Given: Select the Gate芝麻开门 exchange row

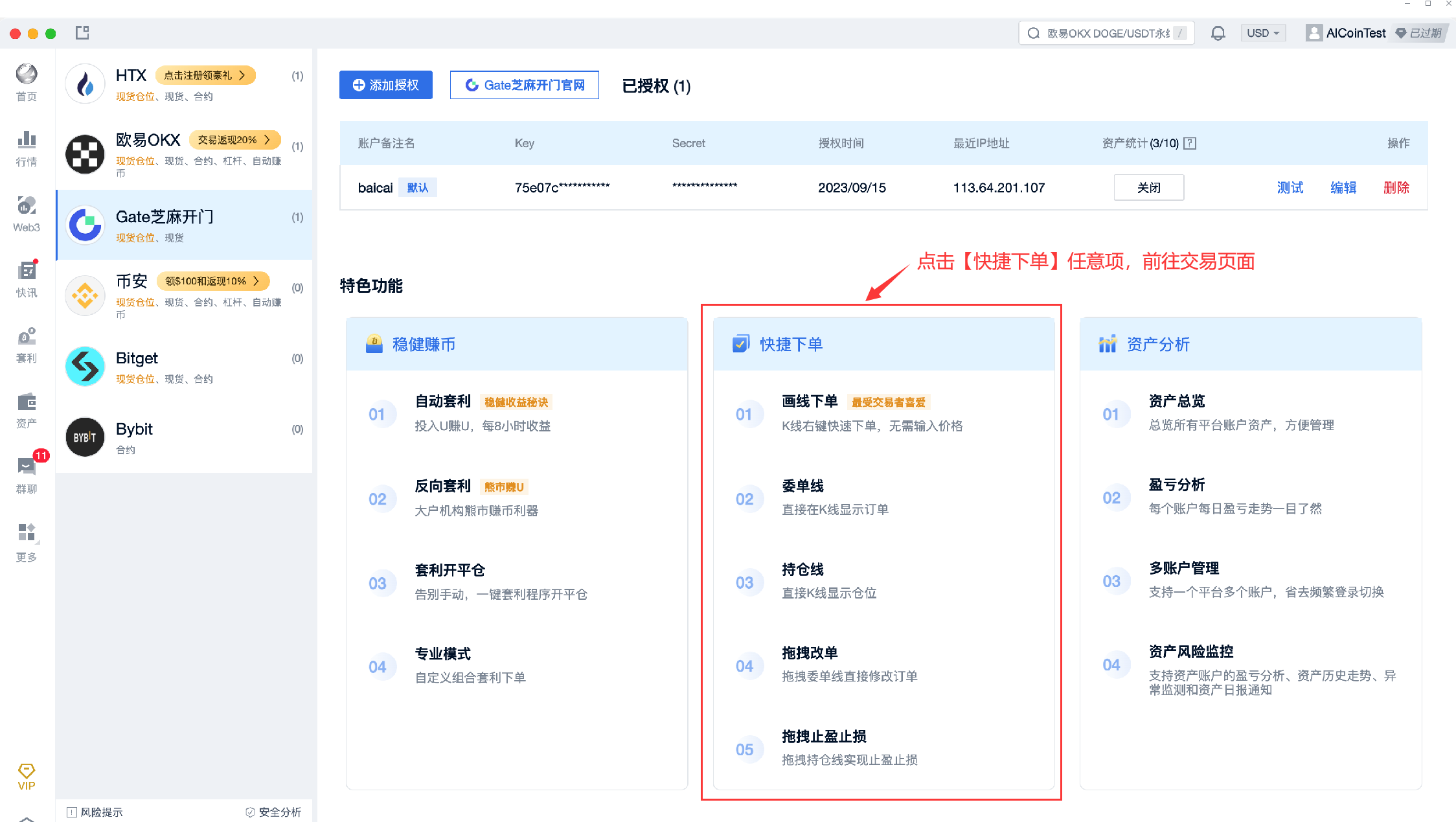Looking at the screenshot, I should pyautogui.click(x=184, y=225).
